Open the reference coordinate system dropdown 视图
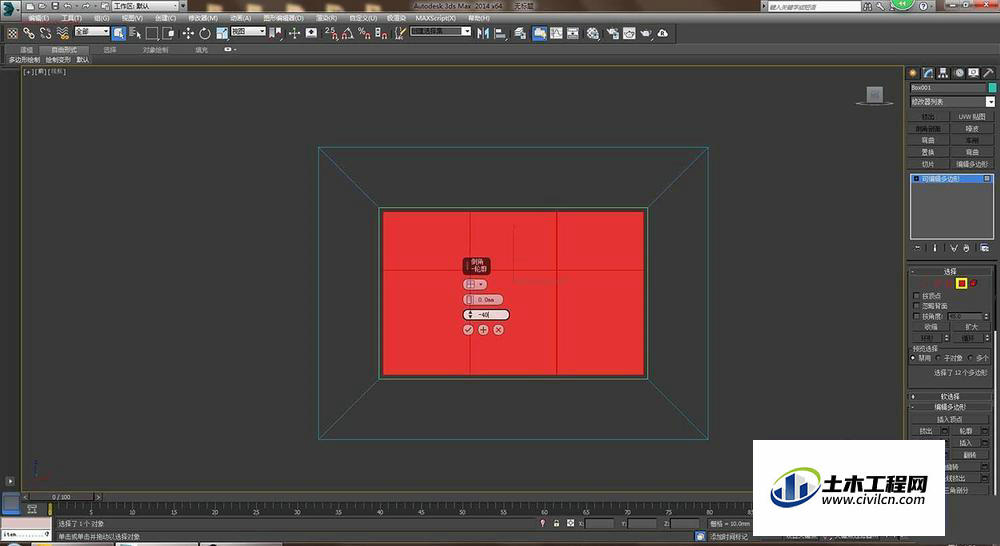This screenshot has height=546, width=1000. 248,31
